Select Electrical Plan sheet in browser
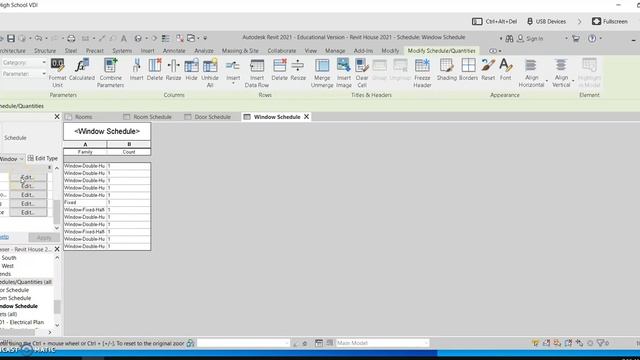Screen dimensions: 640x360 click(22, 322)
